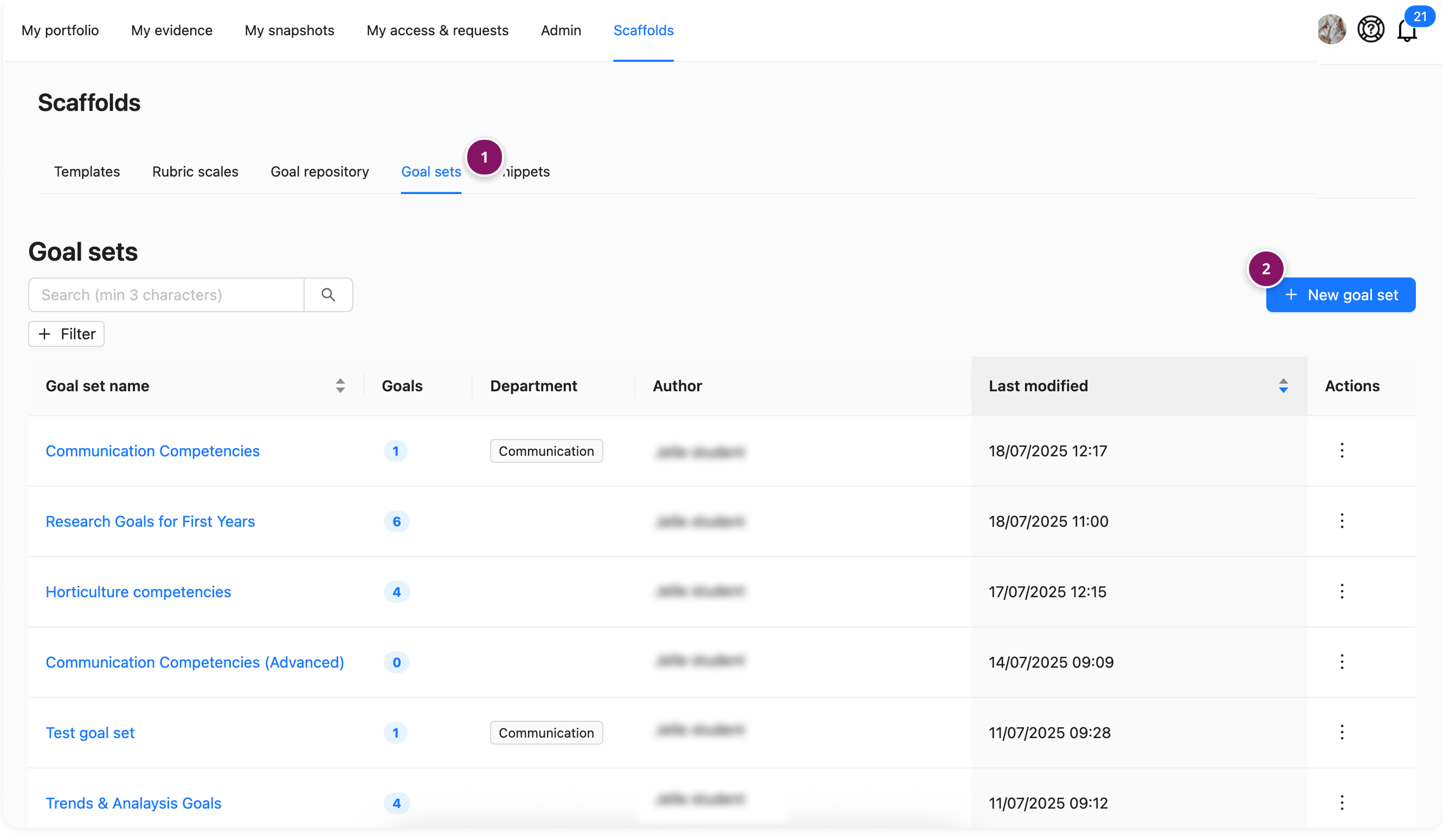
Task: Switch to the Goal repository tab
Action: click(x=319, y=172)
